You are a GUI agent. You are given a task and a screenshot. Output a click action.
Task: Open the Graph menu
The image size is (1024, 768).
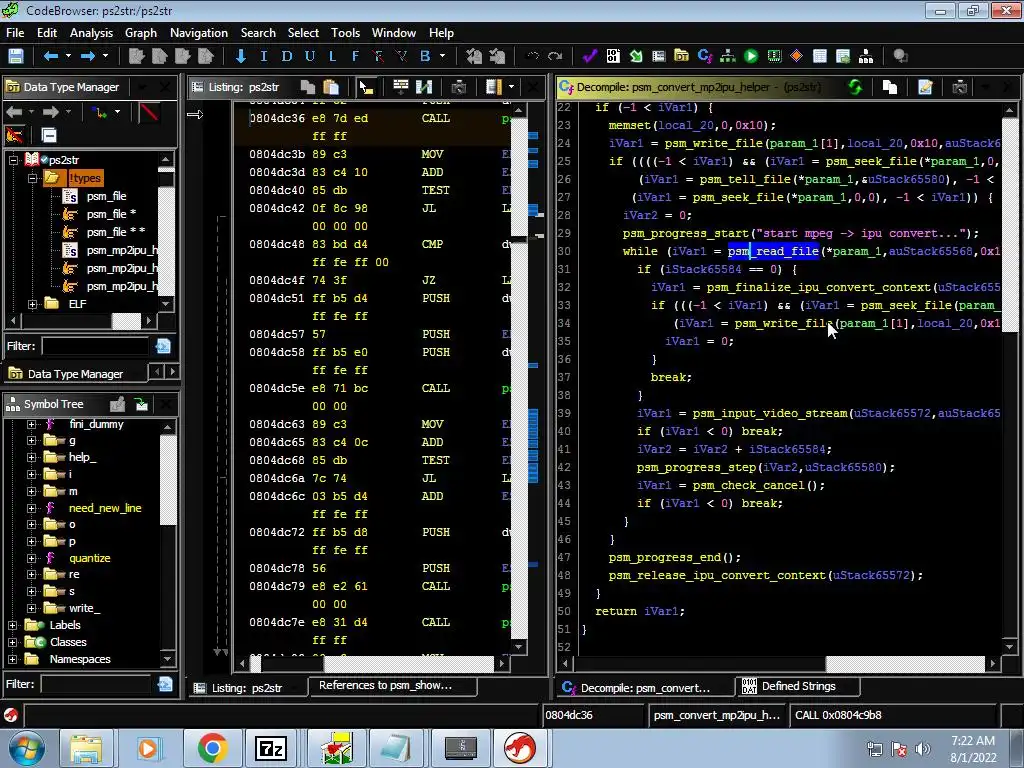(141, 33)
